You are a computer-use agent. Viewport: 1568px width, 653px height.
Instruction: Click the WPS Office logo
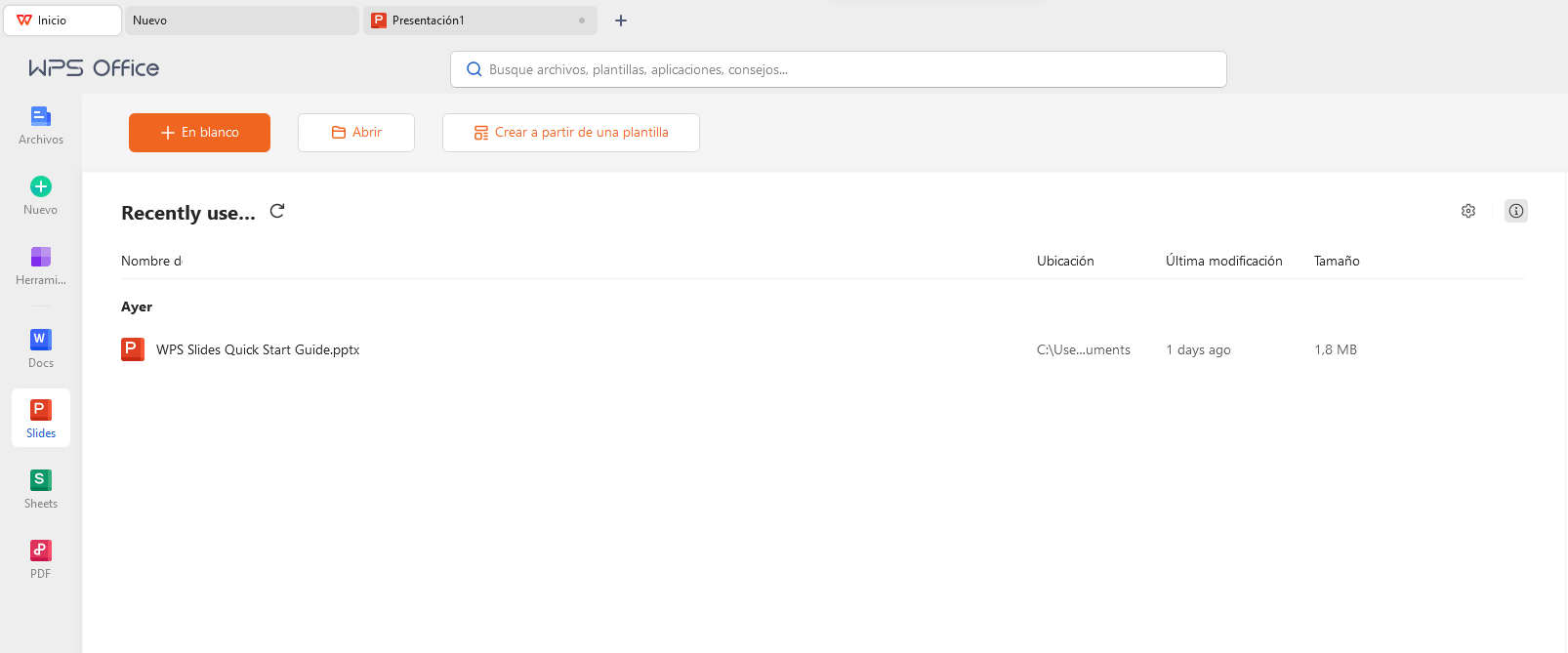click(94, 68)
